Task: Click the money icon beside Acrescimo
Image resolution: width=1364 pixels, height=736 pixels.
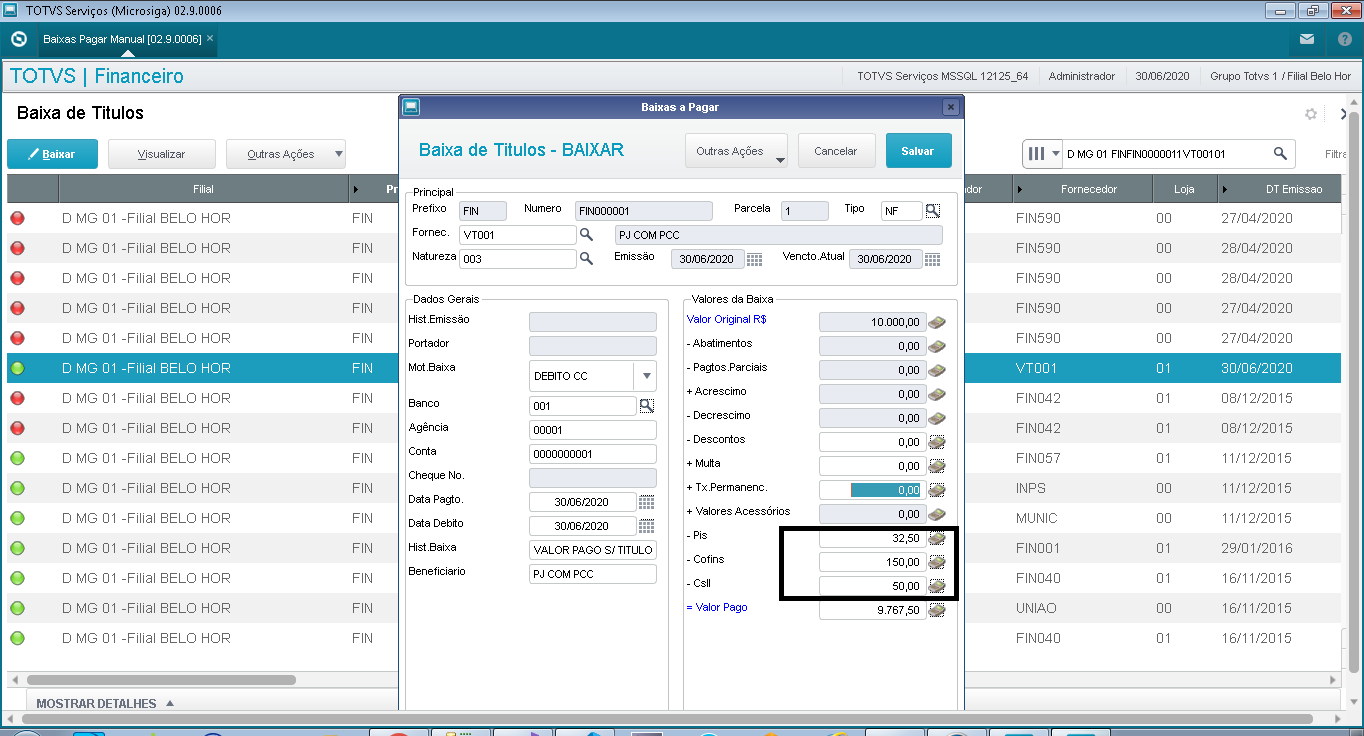Action: (936, 394)
